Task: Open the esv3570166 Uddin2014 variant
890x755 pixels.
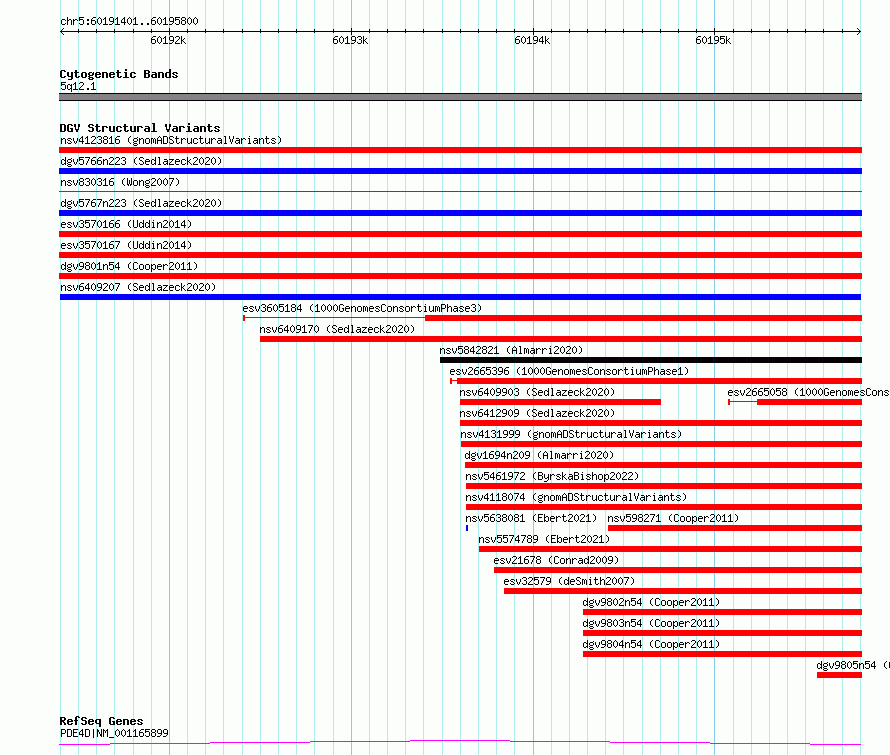Action: coord(126,224)
